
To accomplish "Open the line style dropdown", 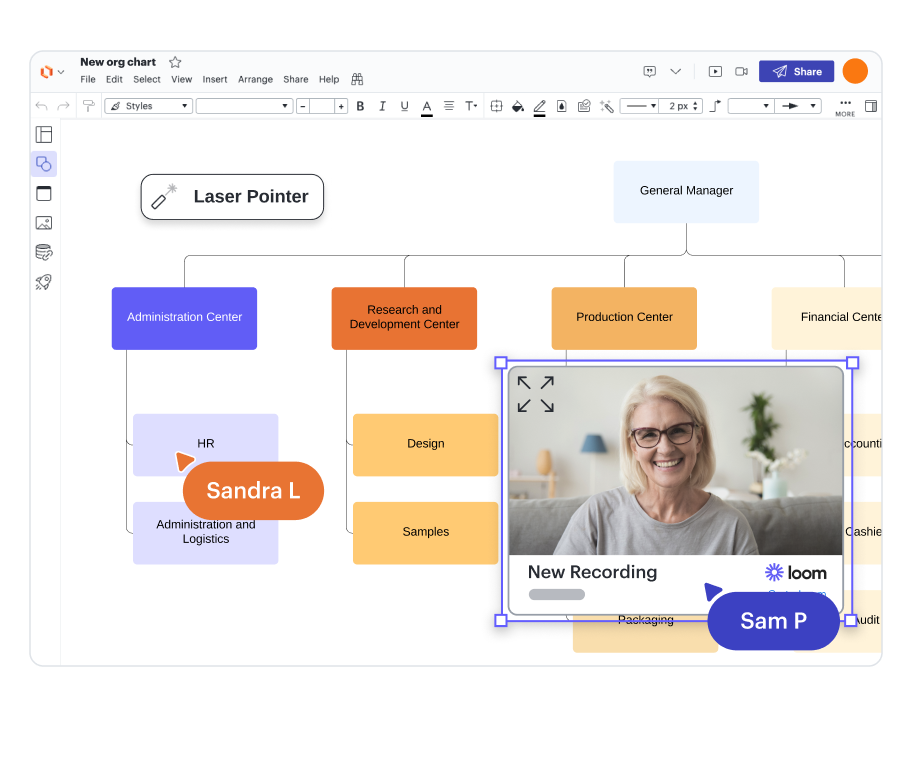I will point(640,106).
